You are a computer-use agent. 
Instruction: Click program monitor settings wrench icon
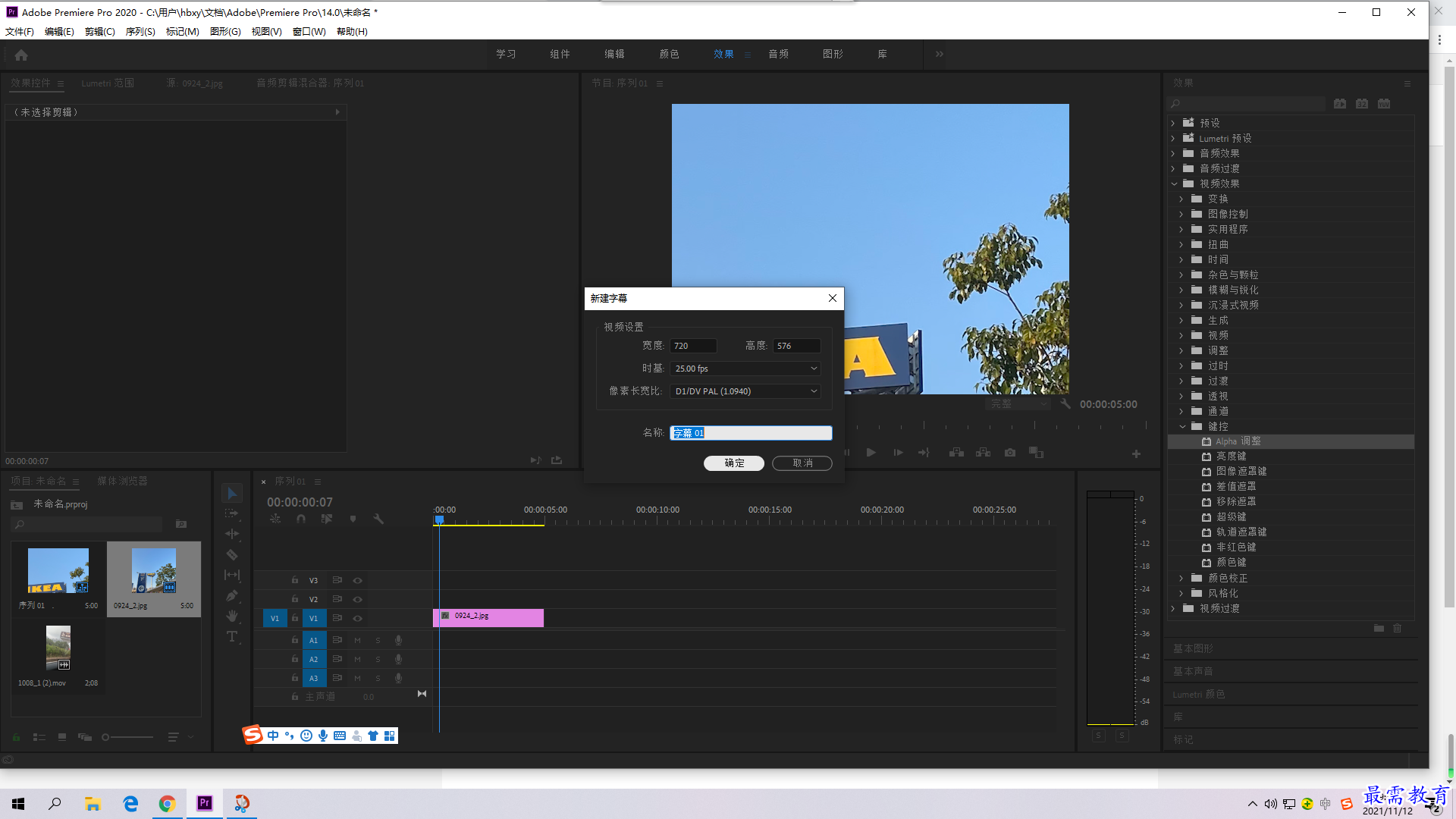[1065, 404]
